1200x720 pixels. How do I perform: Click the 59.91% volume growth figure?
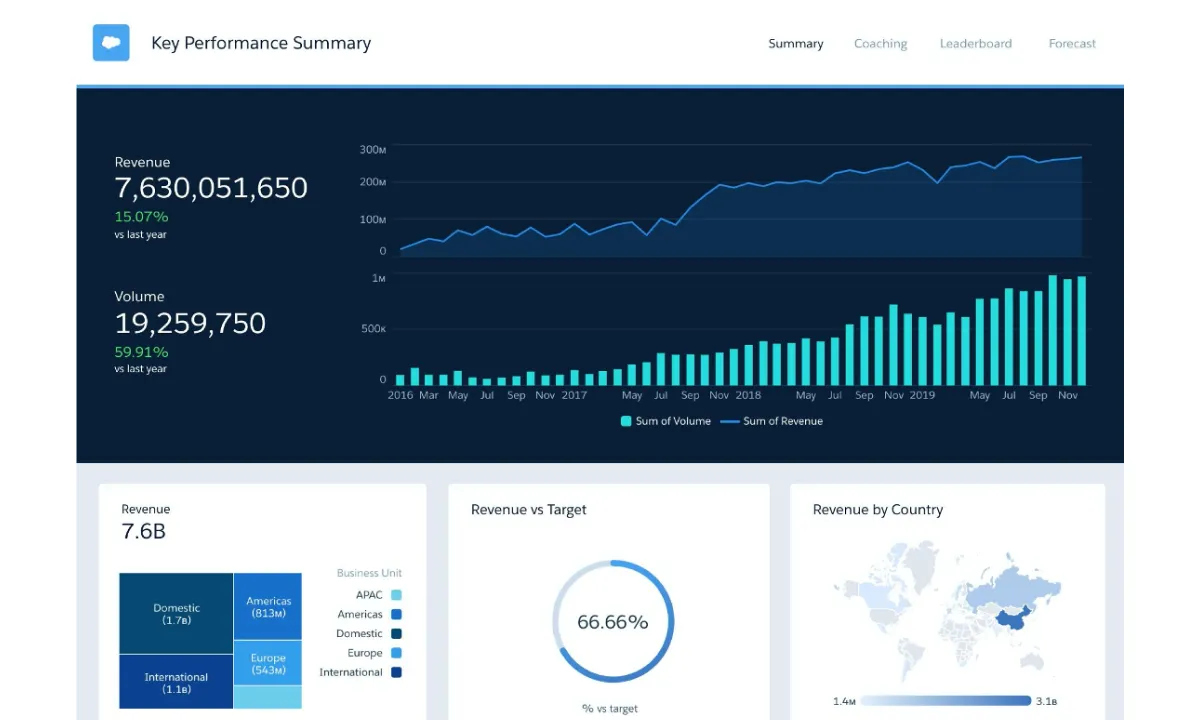141,352
